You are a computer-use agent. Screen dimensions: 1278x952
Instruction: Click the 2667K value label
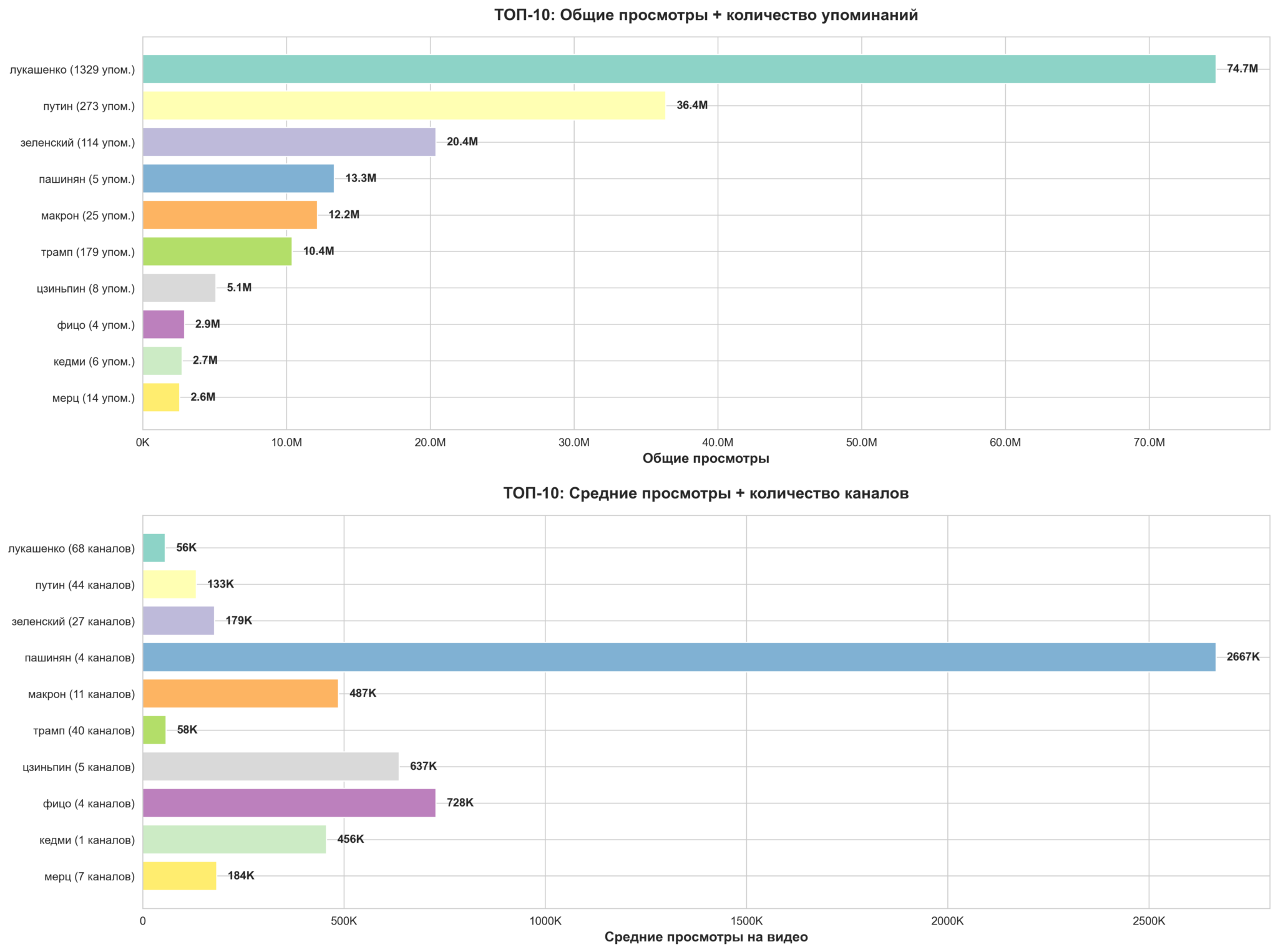point(1242,657)
